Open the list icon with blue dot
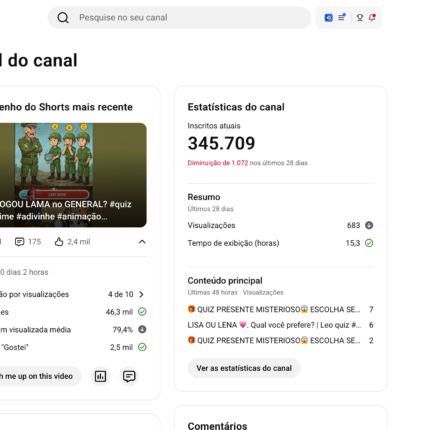The width and height of the screenshot is (430, 430). [x=342, y=17]
